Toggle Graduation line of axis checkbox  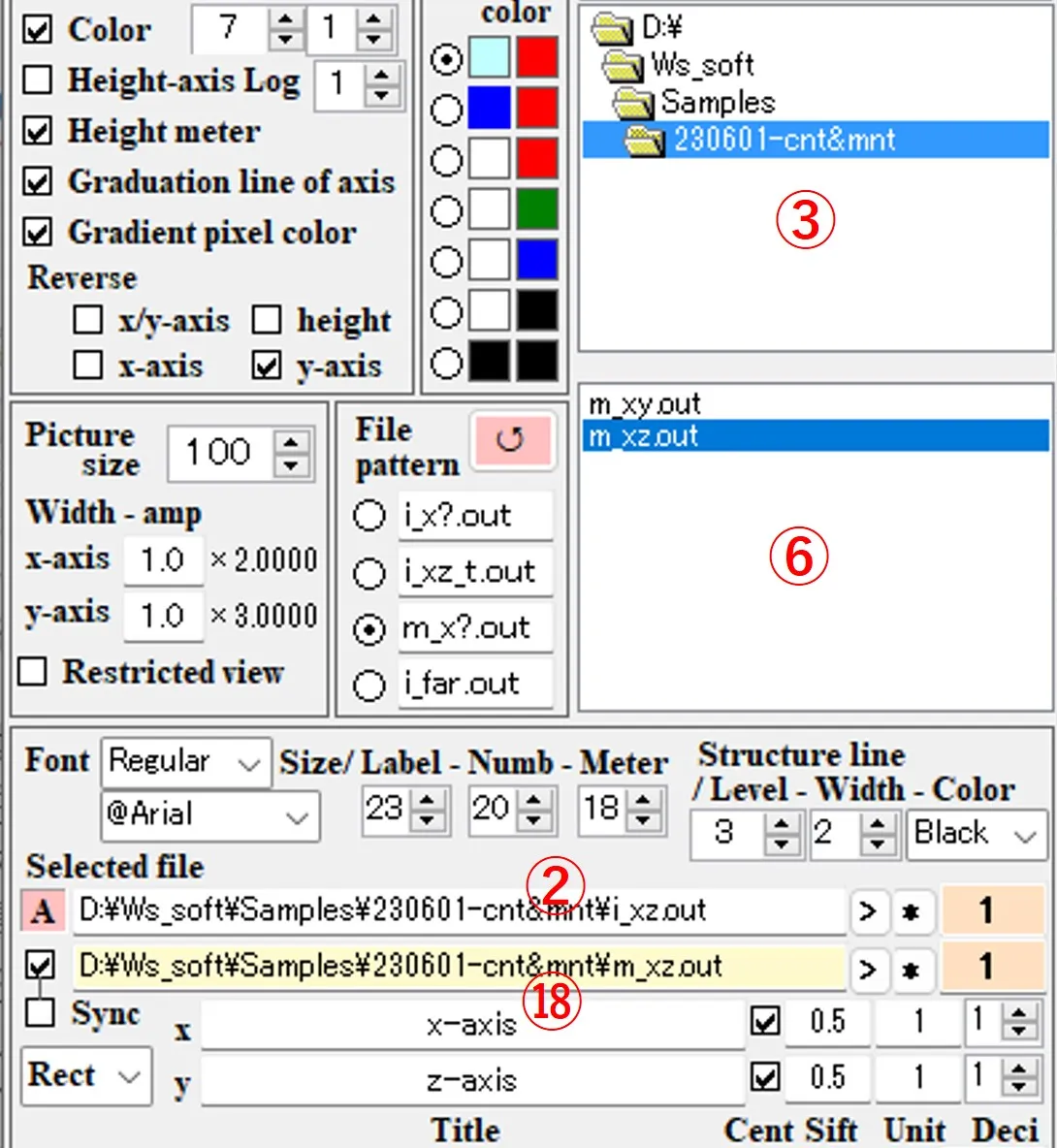click(x=37, y=181)
